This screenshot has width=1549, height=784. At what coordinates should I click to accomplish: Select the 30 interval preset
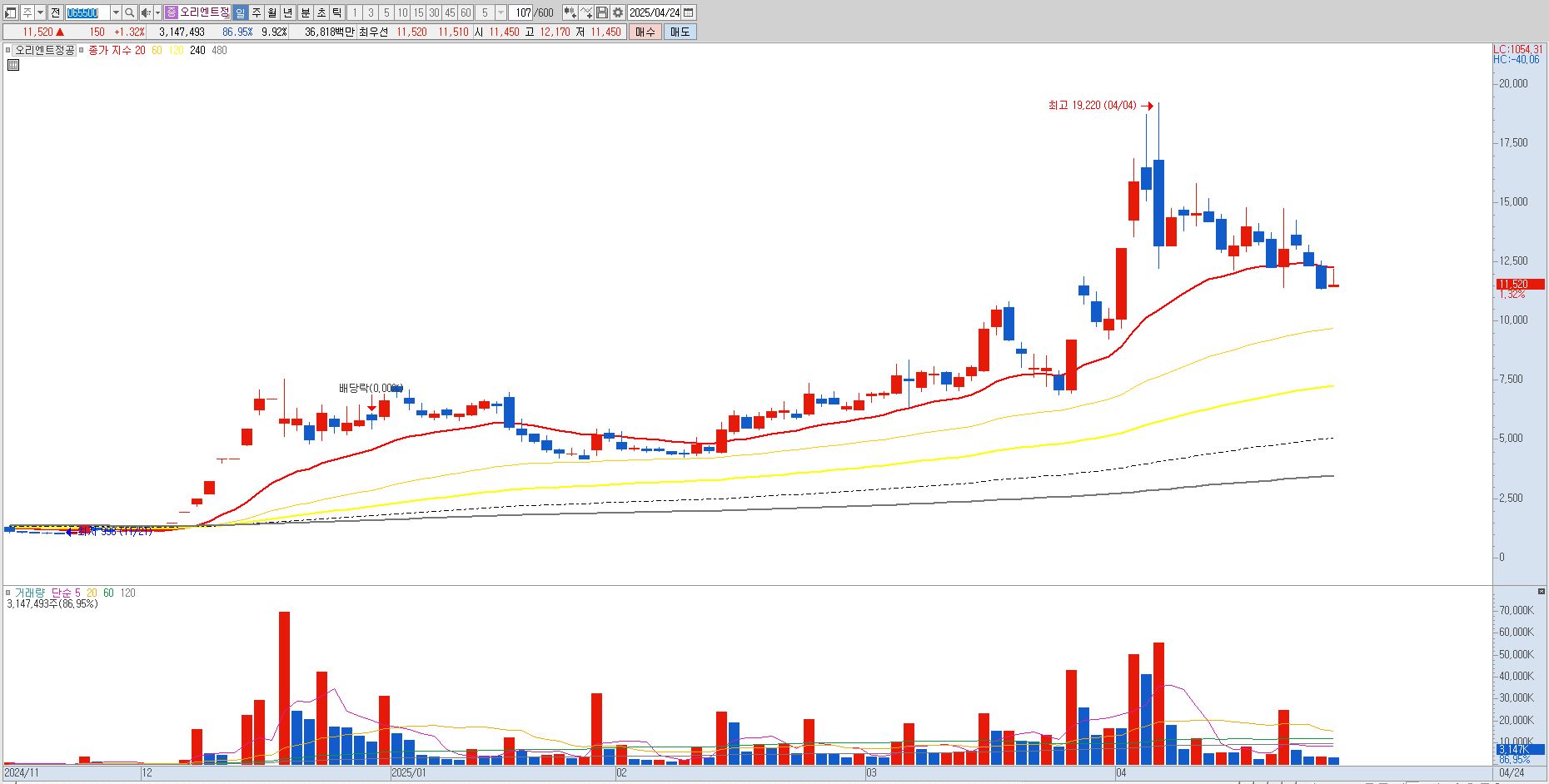434,12
